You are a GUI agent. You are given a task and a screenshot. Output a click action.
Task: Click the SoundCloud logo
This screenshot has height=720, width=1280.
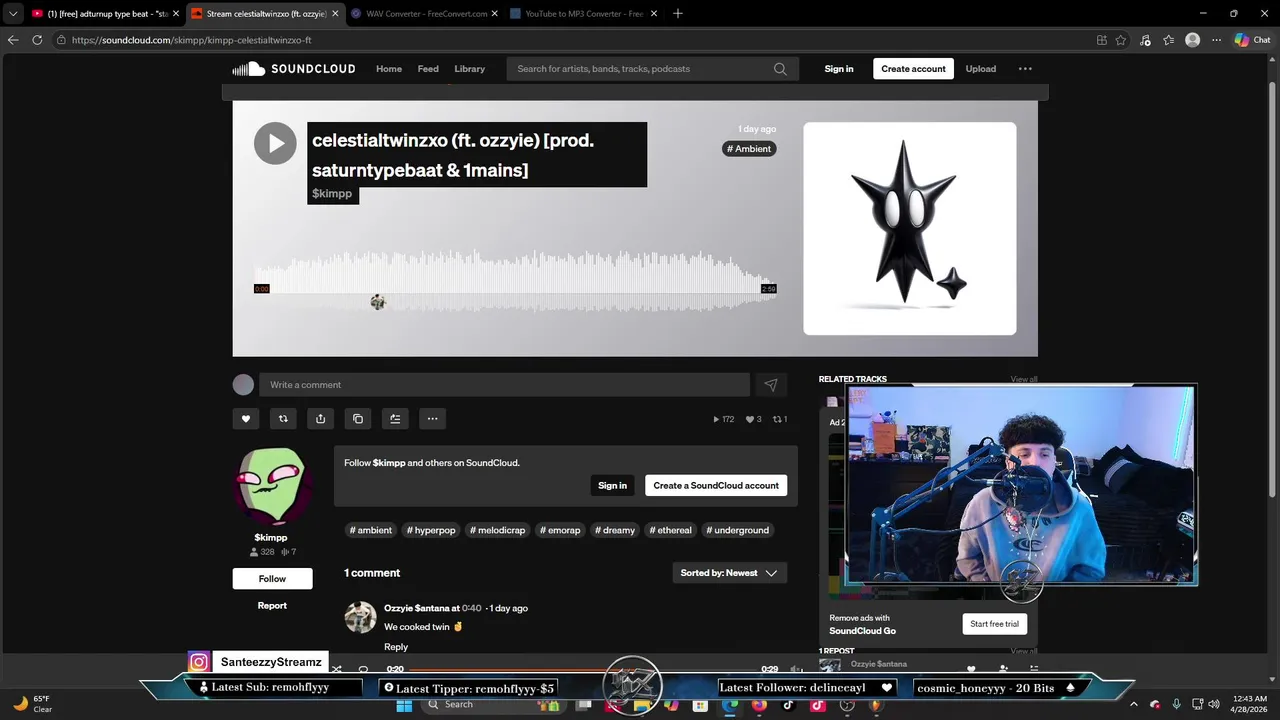[x=294, y=69]
